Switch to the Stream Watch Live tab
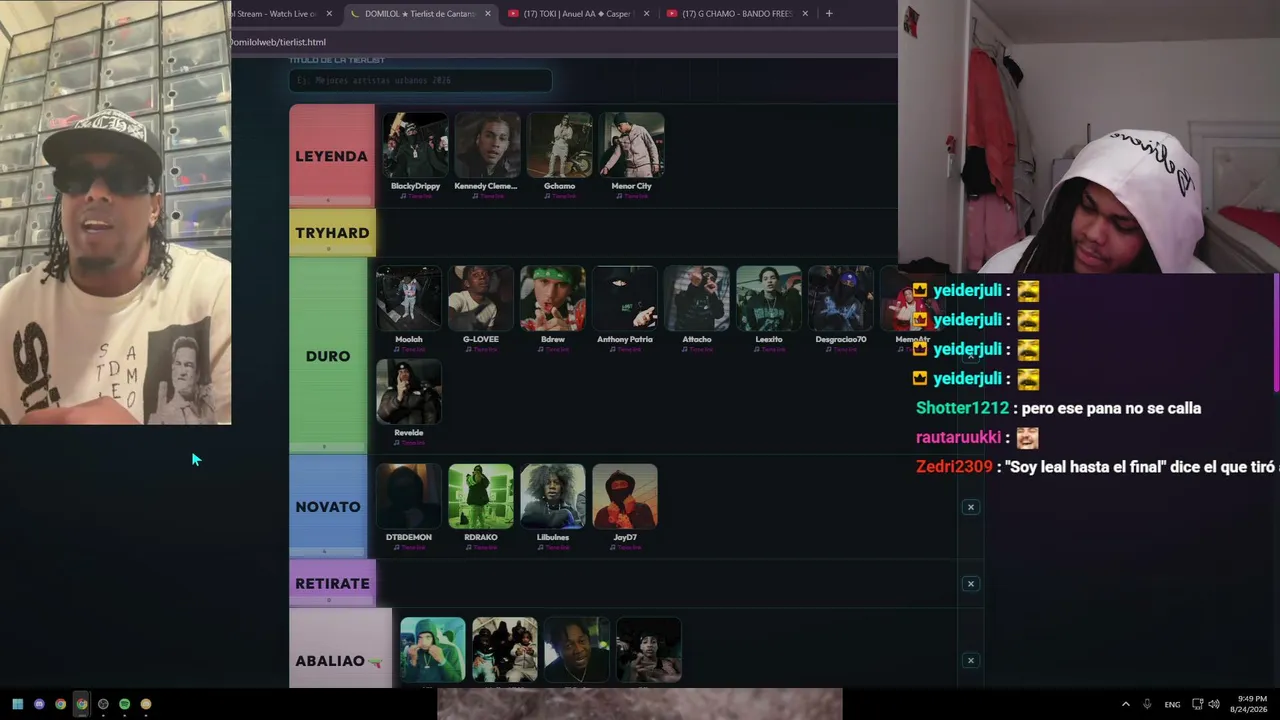This screenshot has width=1280, height=720. 285,14
